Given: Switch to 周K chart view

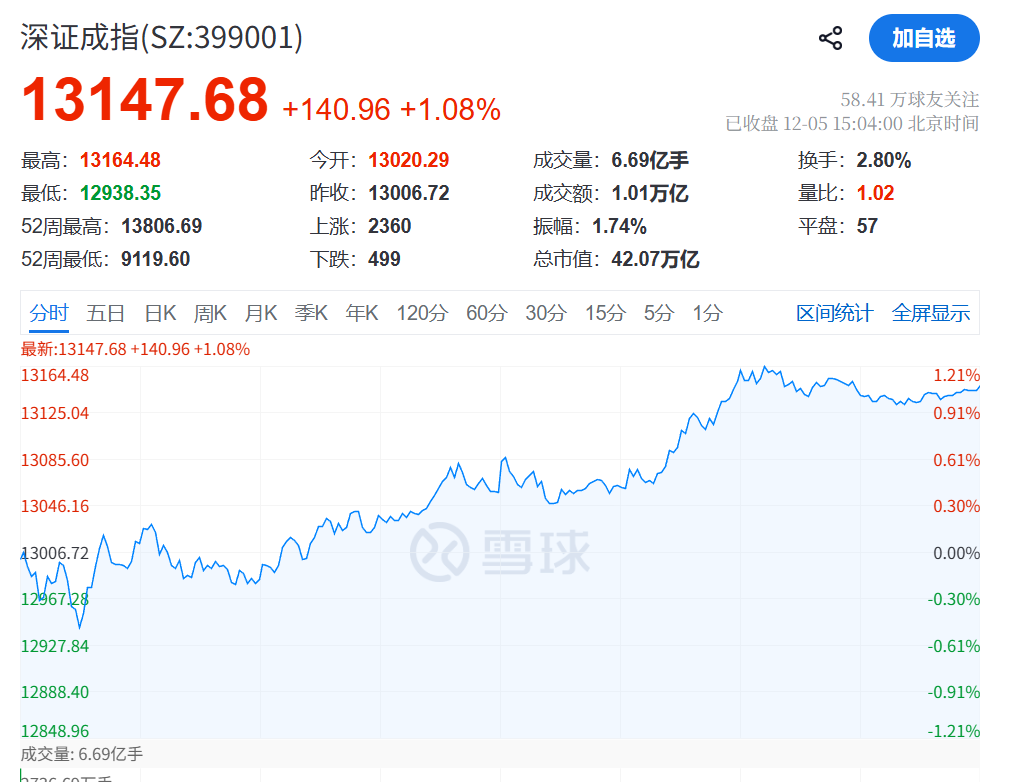Looking at the screenshot, I should point(210,313).
